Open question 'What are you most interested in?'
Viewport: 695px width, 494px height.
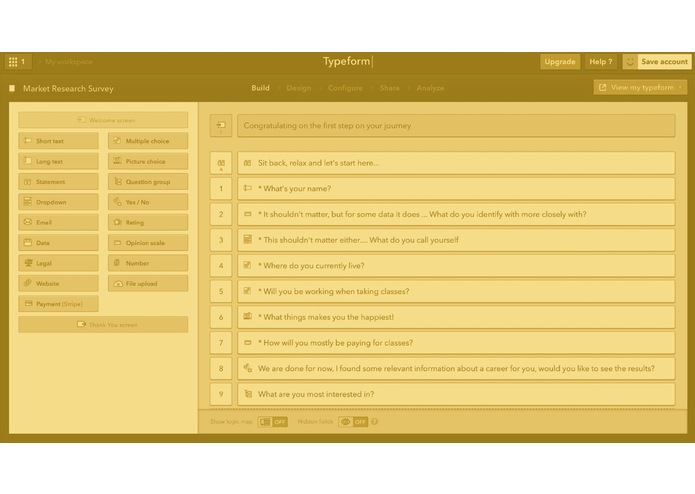pos(456,394)
